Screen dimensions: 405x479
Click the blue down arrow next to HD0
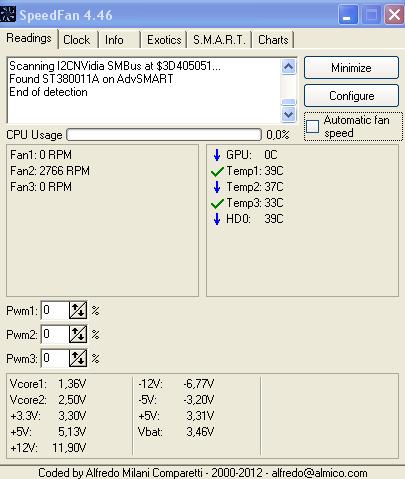[x=217, y=219]
